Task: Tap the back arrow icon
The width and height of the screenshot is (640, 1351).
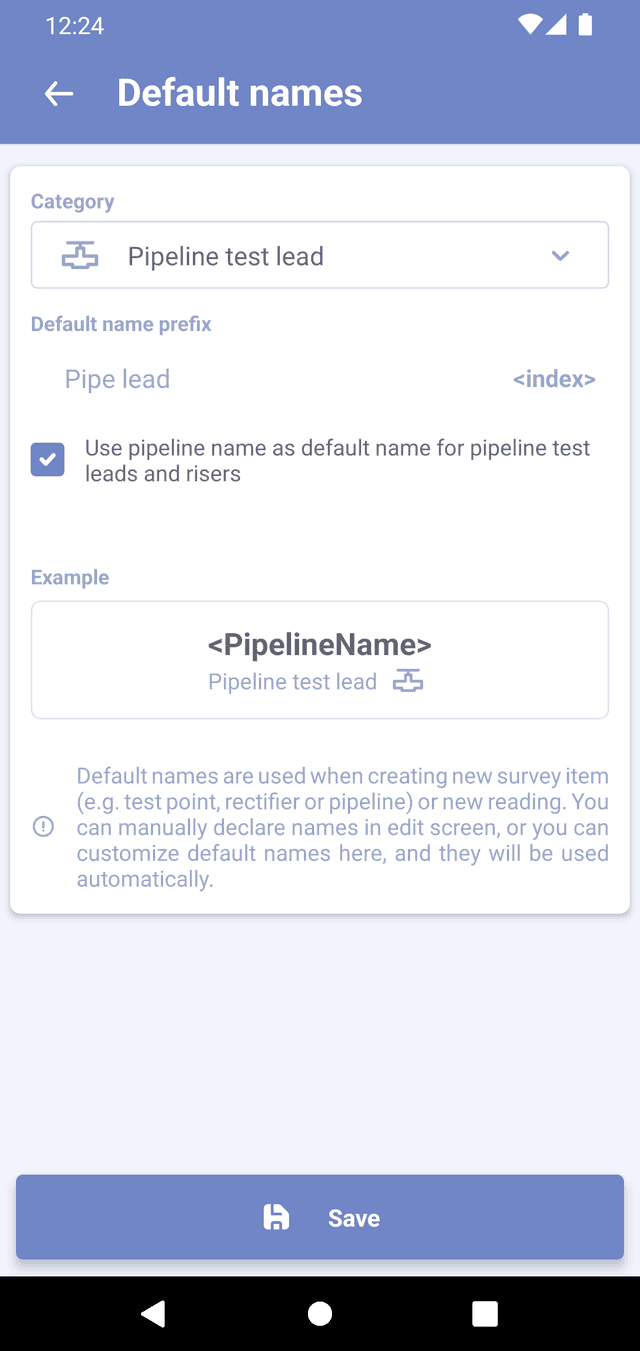Action: pyautogui.click(x=59, y=94)
